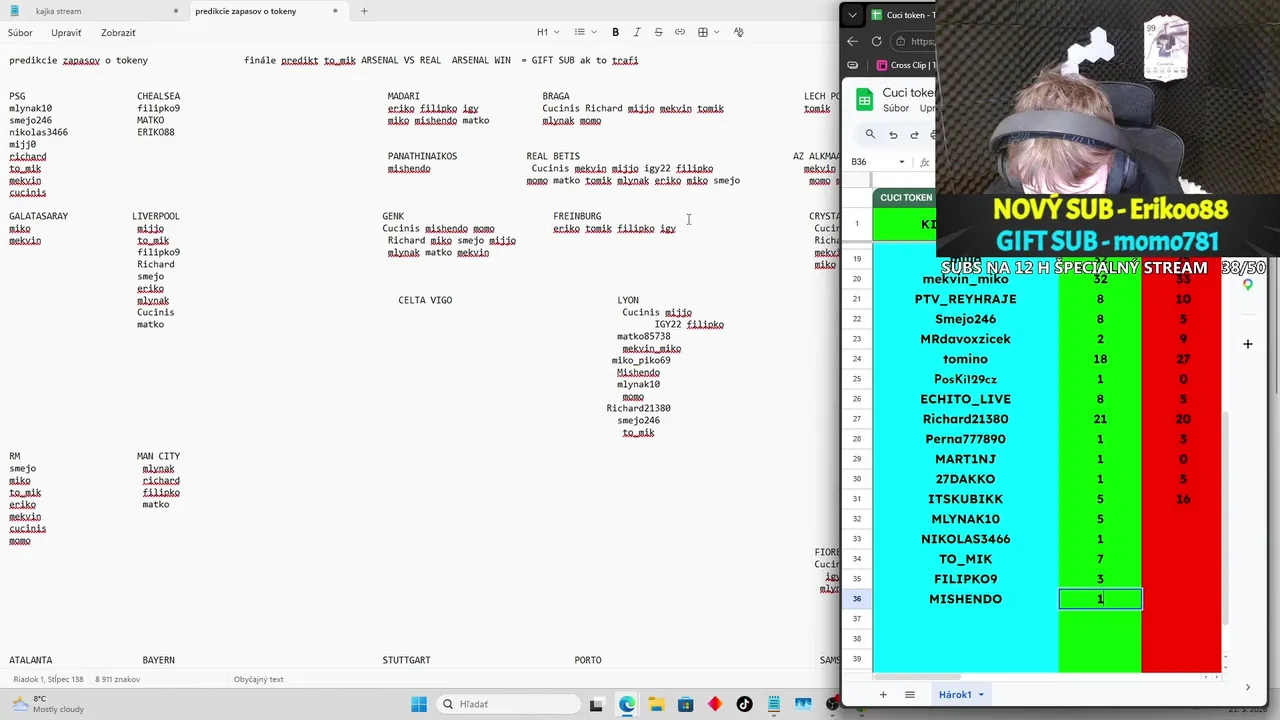The image size is (1280, 720).
Task: Reload the browser page
Action: click(x=876, y=41)
